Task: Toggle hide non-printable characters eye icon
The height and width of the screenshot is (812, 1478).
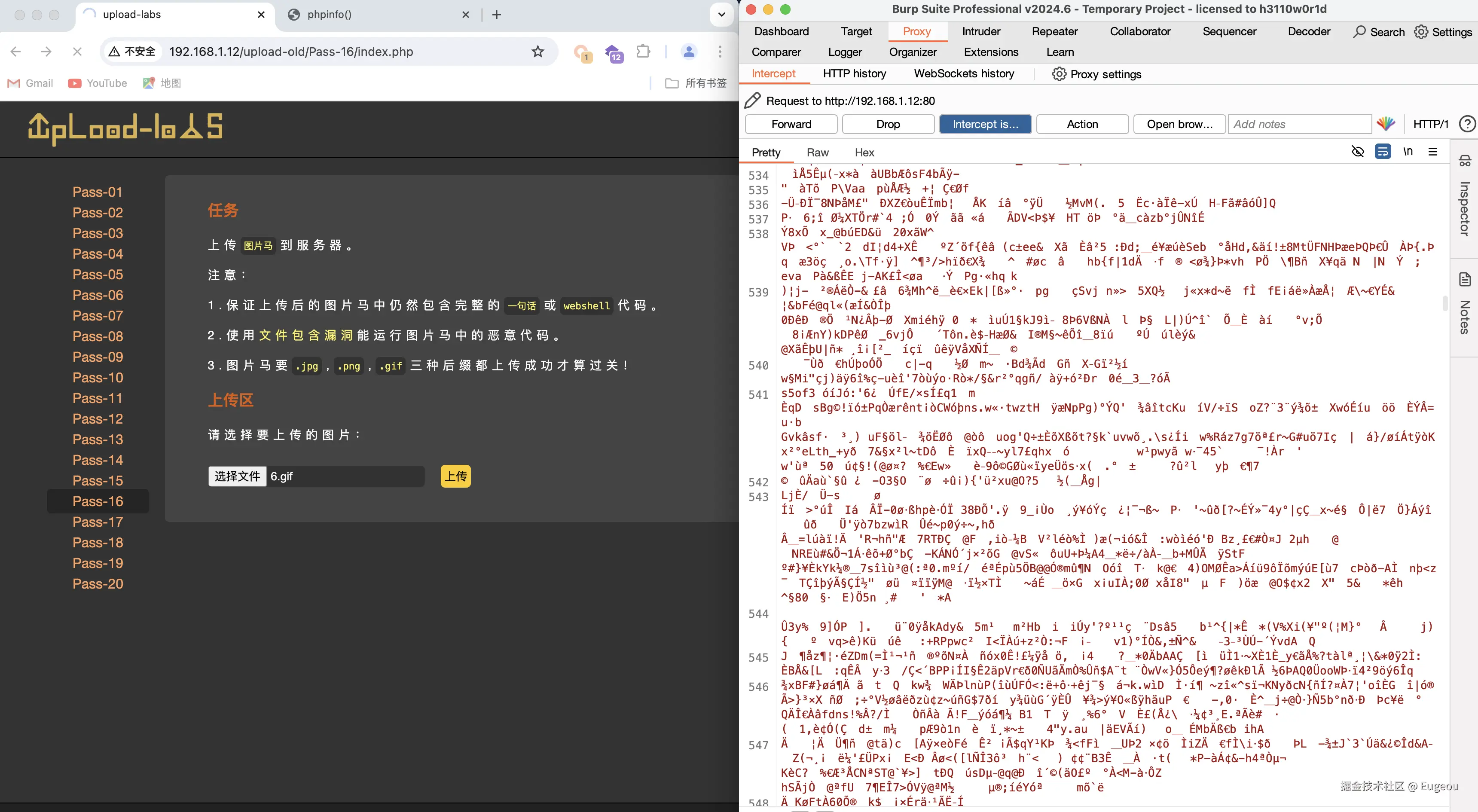Action: pyautogui.click(x=1358, y=152)
